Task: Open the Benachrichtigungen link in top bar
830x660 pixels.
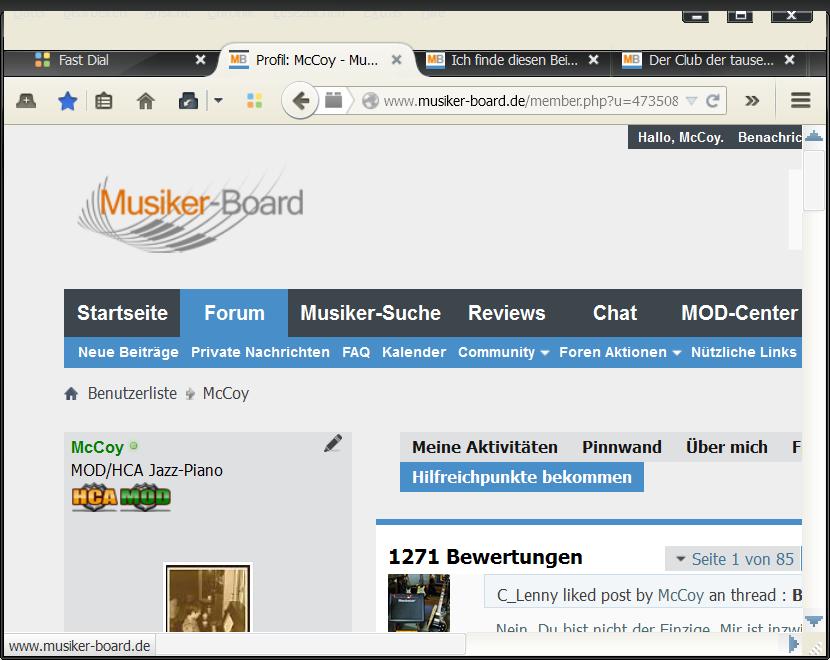Action: (770, 138)
